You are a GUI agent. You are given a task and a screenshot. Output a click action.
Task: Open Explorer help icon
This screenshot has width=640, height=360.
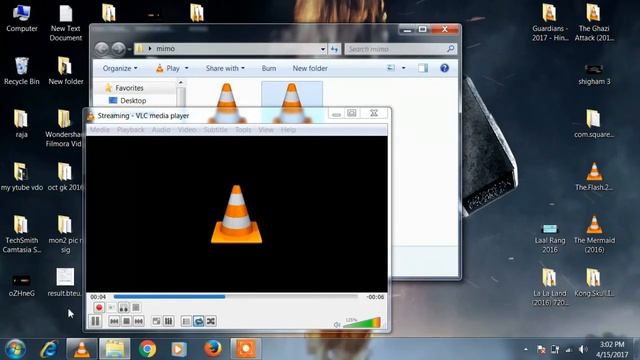(x=444, y=68)
